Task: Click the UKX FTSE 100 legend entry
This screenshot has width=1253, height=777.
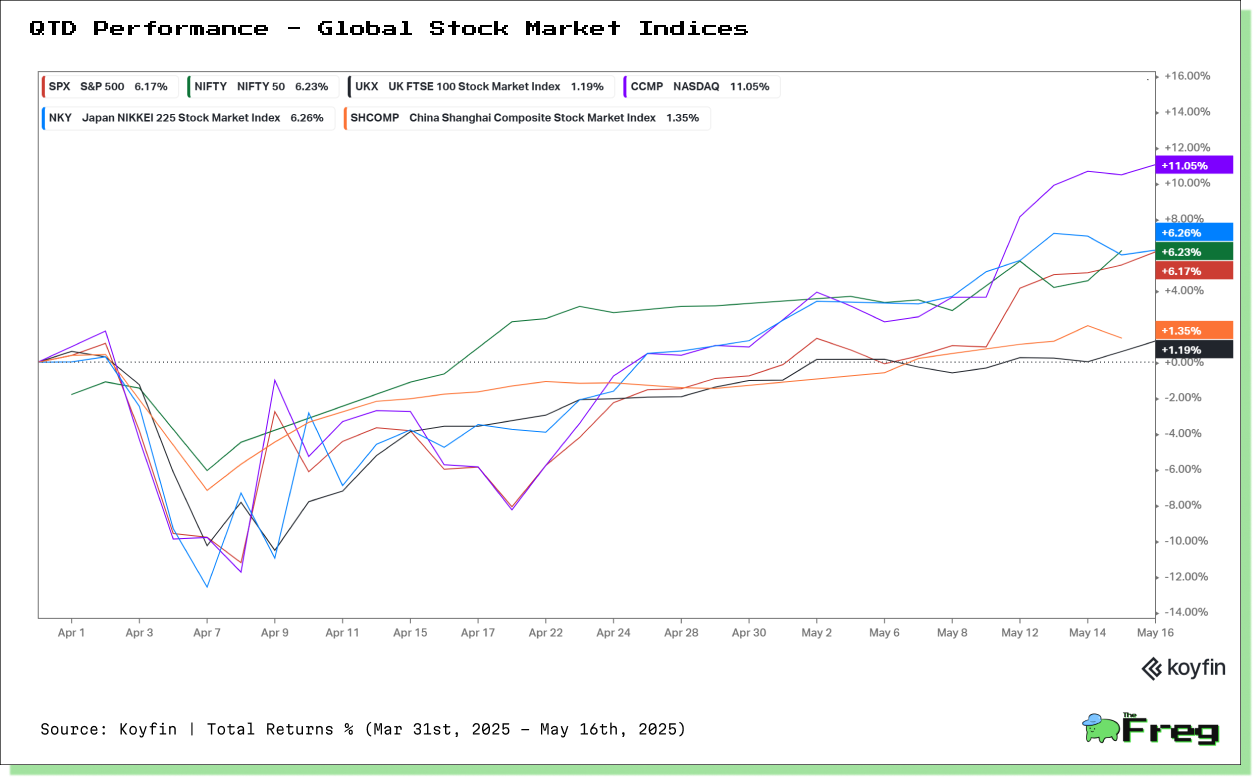Action: tap(479, 87)
